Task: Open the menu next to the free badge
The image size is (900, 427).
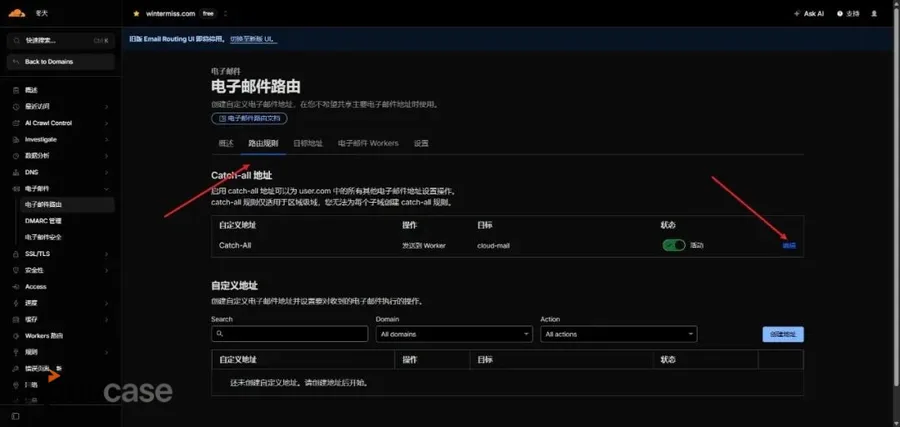Action: (x=225, y=13)
